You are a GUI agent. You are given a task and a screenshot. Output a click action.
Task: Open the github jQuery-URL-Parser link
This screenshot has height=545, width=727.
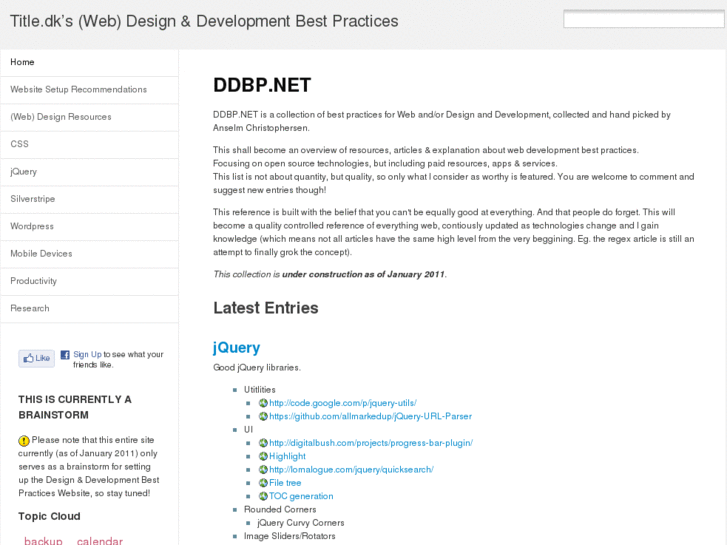click(370, 416)
